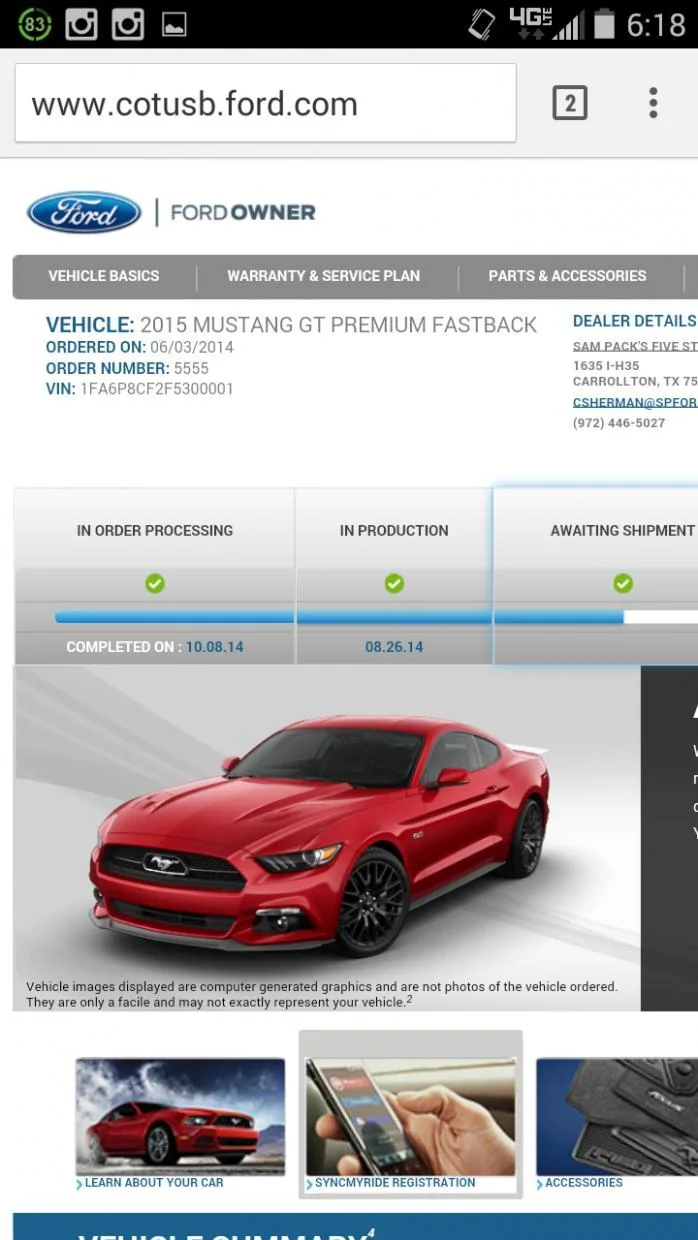Screen dimensions: 698x1240
Task: Click the Ford Owner text logo
Action: click(x=243, y=212)
